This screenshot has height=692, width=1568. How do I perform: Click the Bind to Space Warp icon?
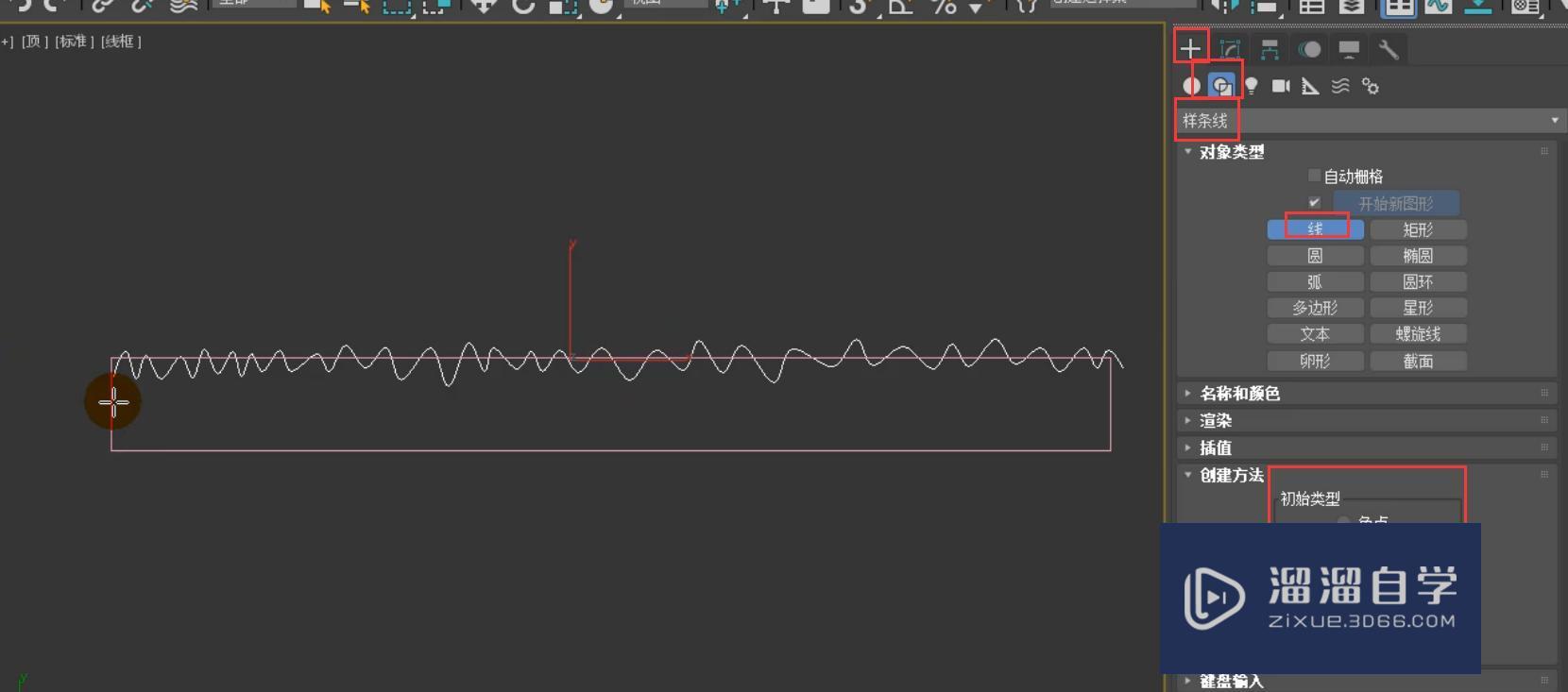point(182,6)
